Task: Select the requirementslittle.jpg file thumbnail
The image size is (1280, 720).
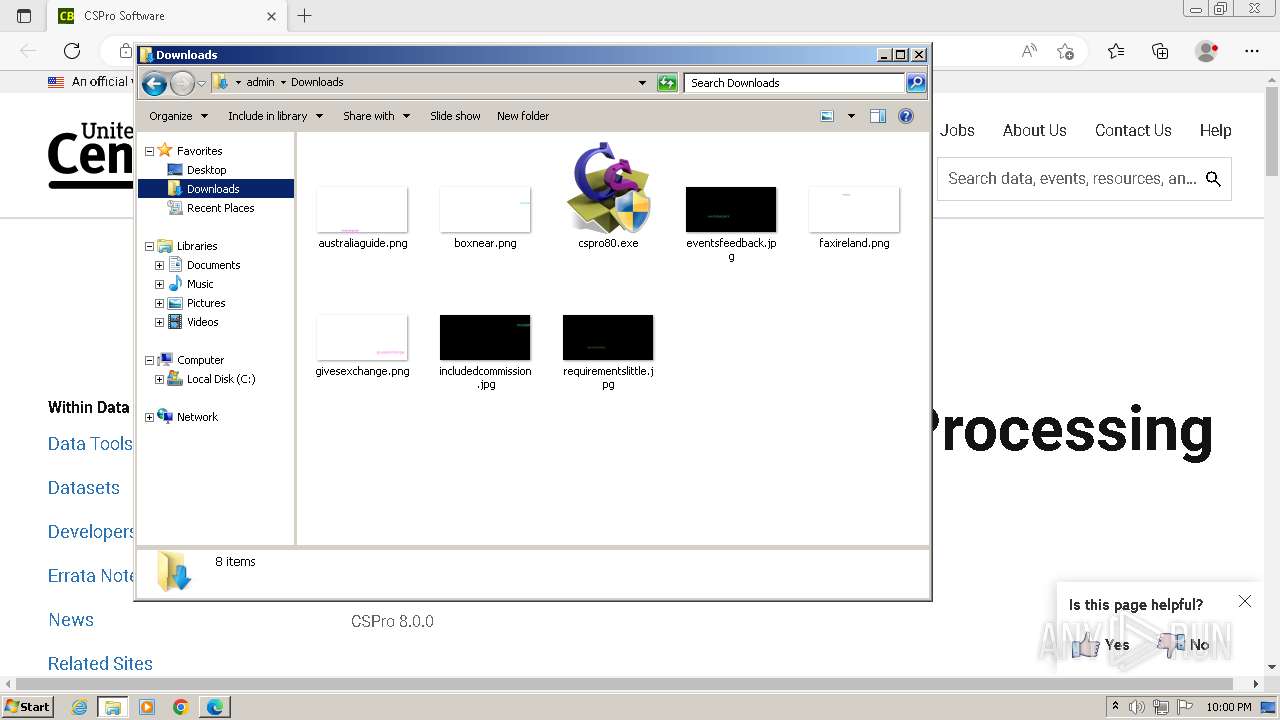Action: click(x=608, y=338)
